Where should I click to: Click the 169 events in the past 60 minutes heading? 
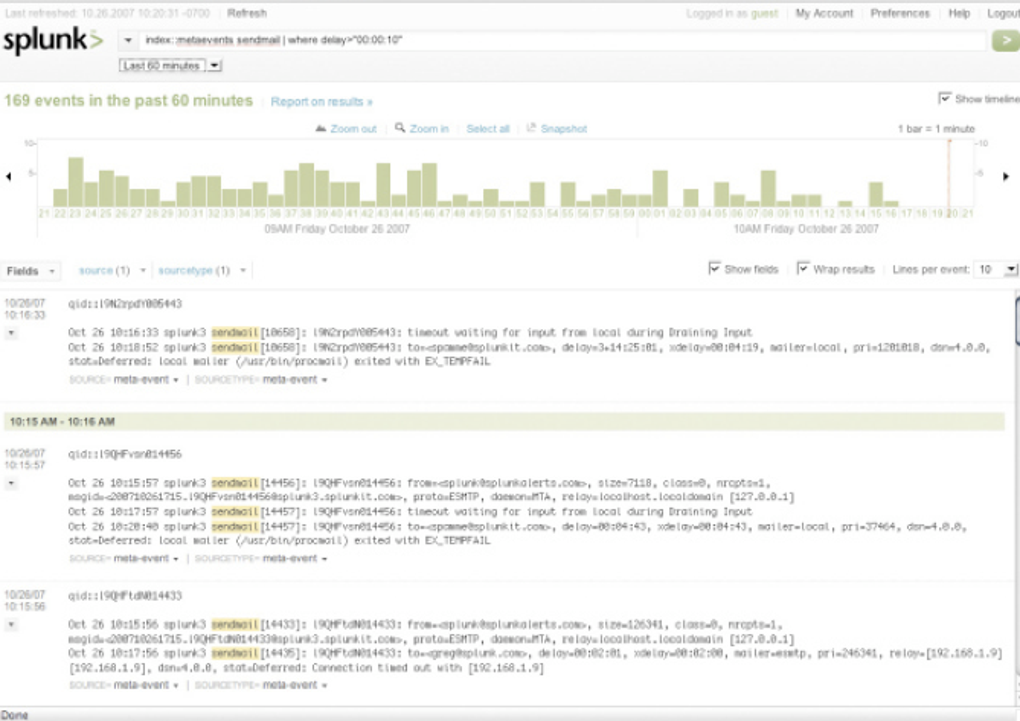pyautogui.click(x=128, y=101)
